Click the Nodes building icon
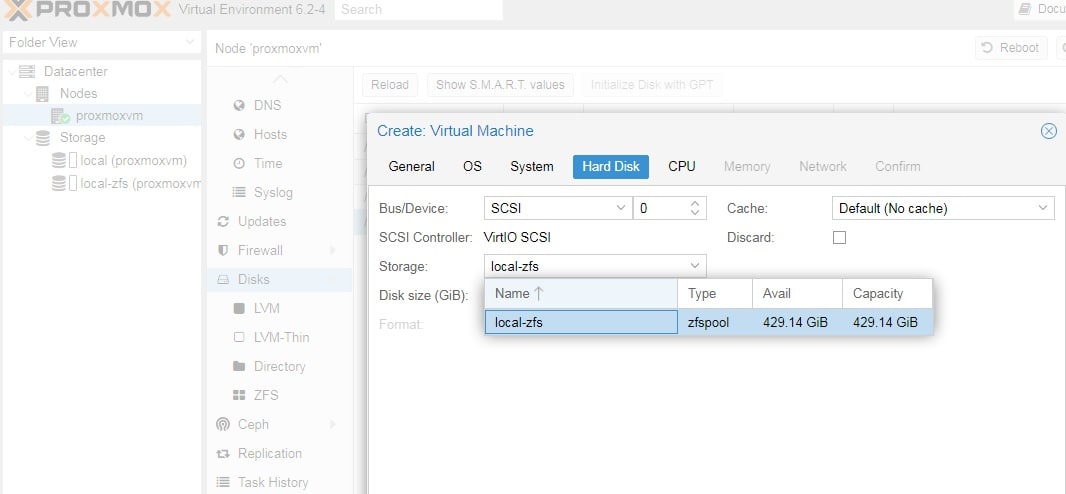The image size is (1066, 494). click(x=42, y=93)
